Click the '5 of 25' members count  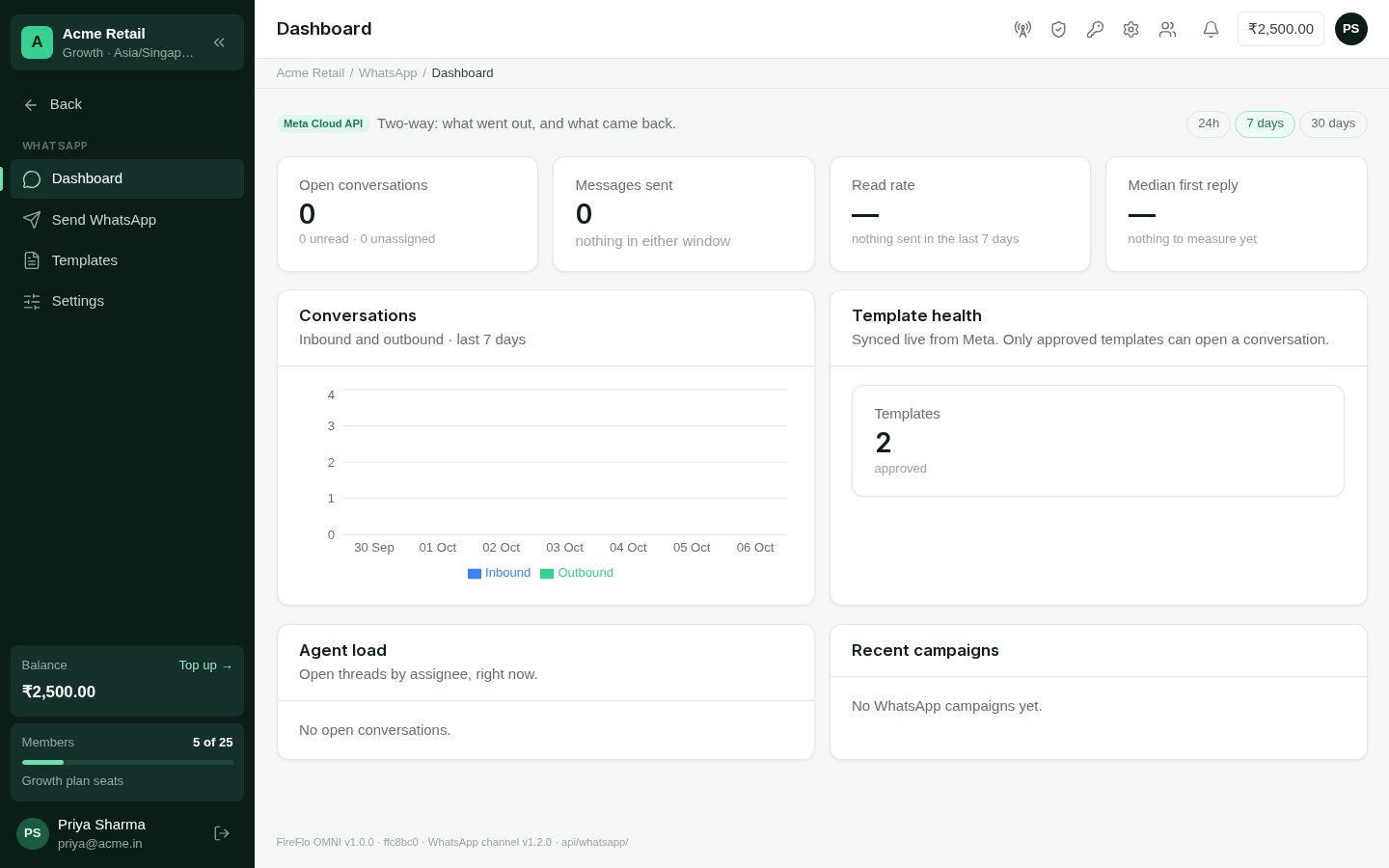click(x=212, y=743)
